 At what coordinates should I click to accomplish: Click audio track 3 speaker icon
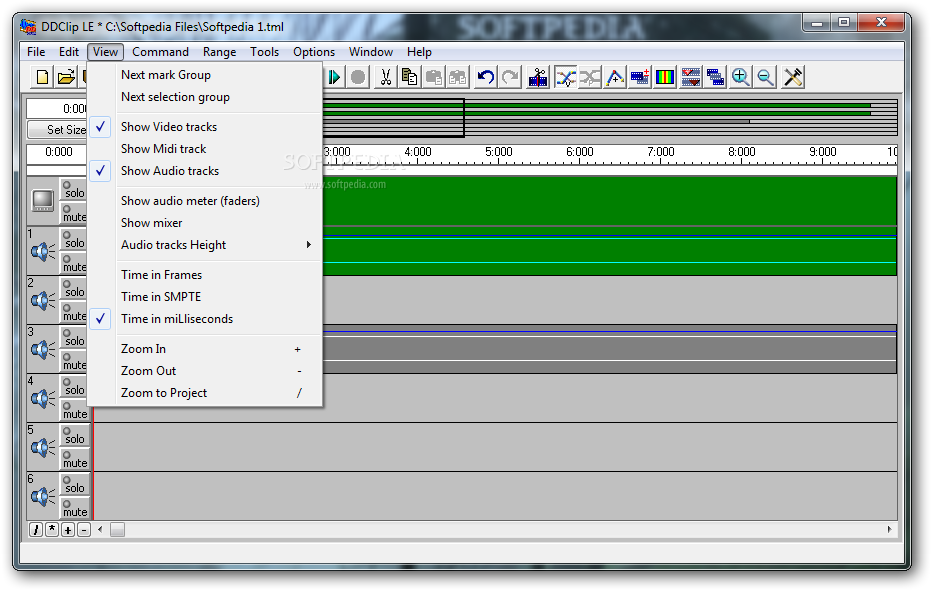point(43,350)
